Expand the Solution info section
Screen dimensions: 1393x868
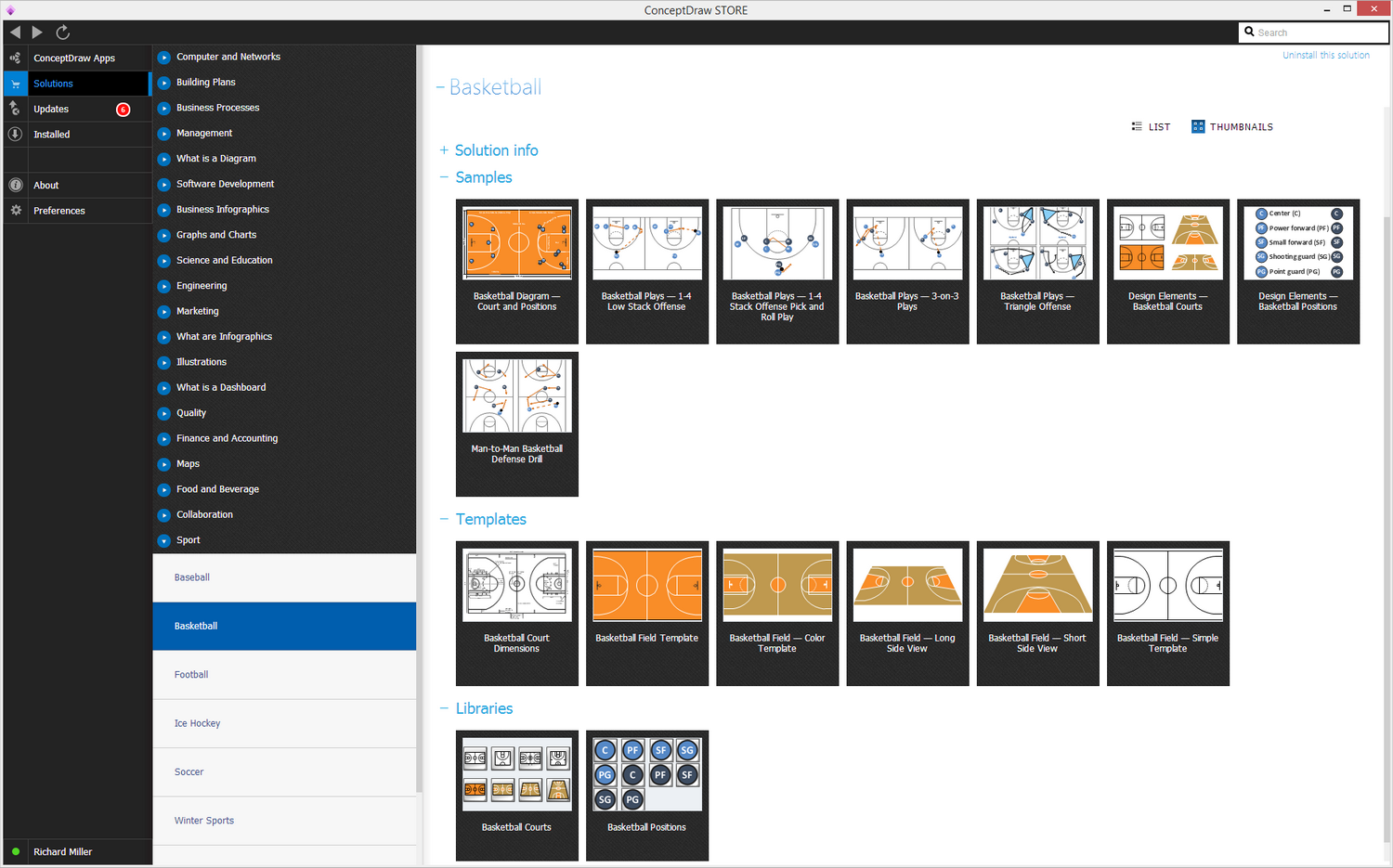click(444, 150)
